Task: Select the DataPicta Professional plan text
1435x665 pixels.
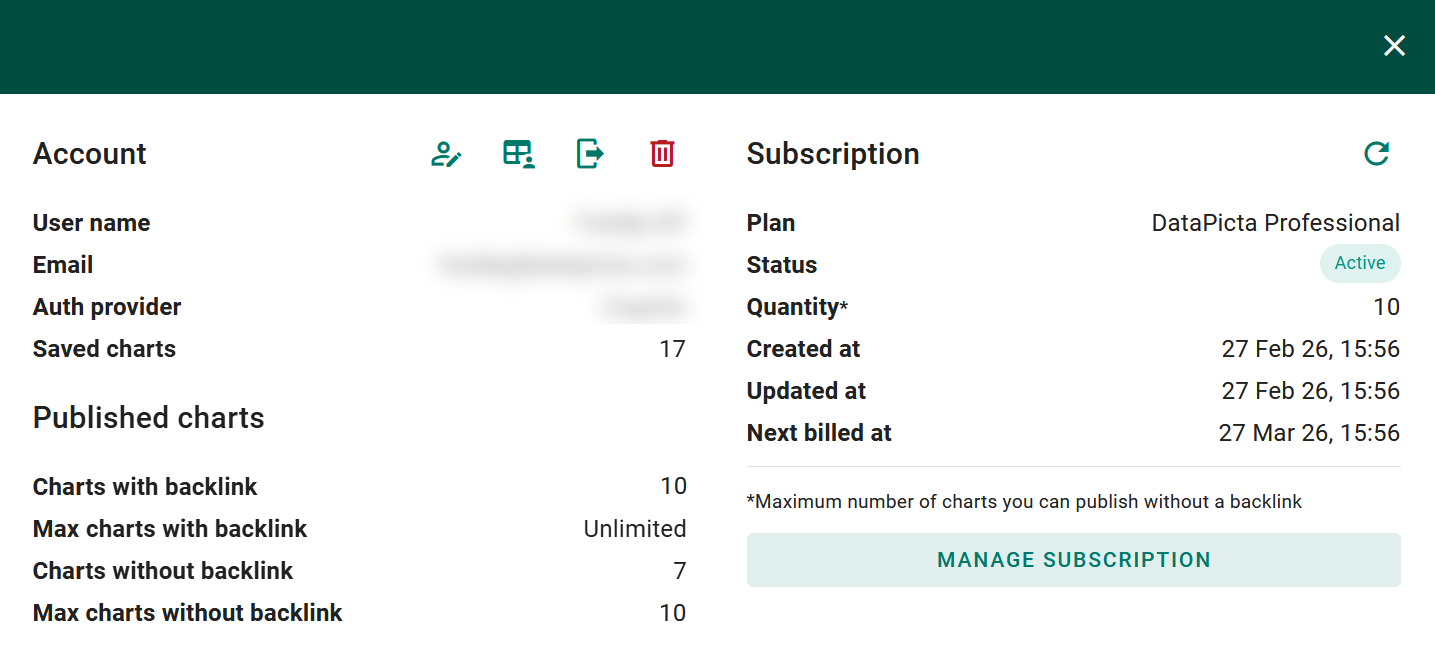Action: (x=1275, y=222)
